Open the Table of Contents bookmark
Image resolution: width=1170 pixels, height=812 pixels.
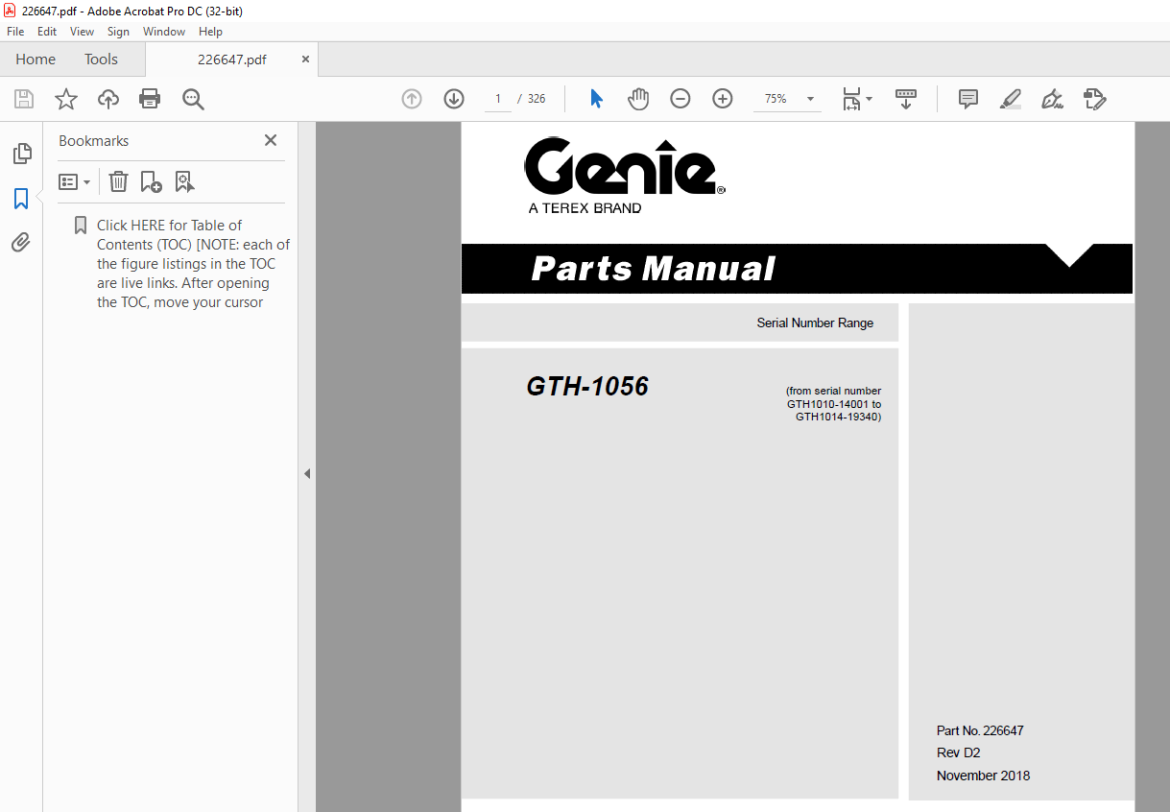pyautogui.click(x=193, y=263)
